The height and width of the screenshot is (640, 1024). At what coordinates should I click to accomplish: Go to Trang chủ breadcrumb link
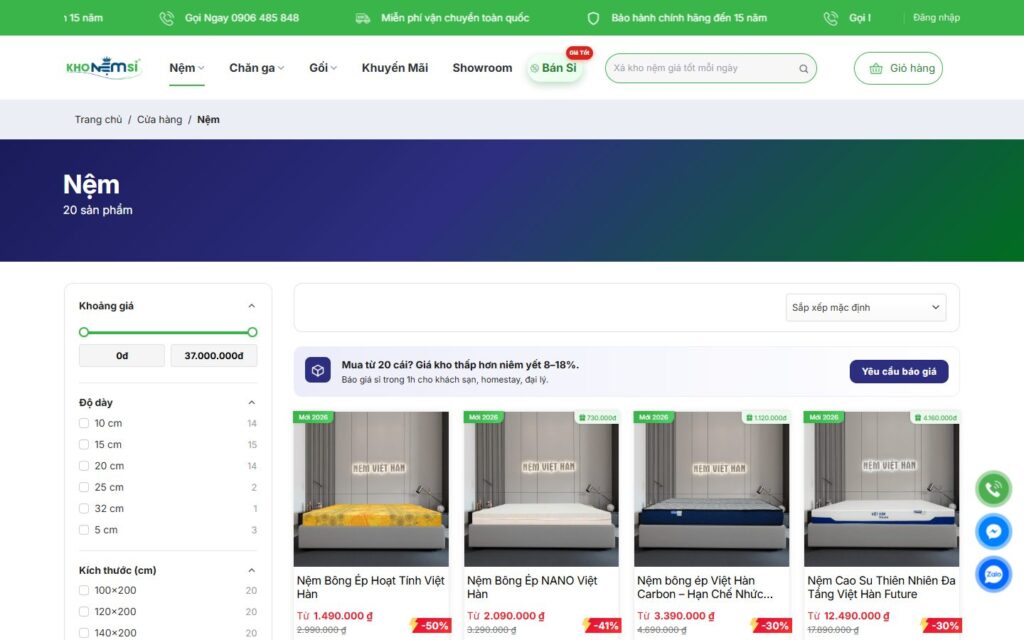pos(98,120)
